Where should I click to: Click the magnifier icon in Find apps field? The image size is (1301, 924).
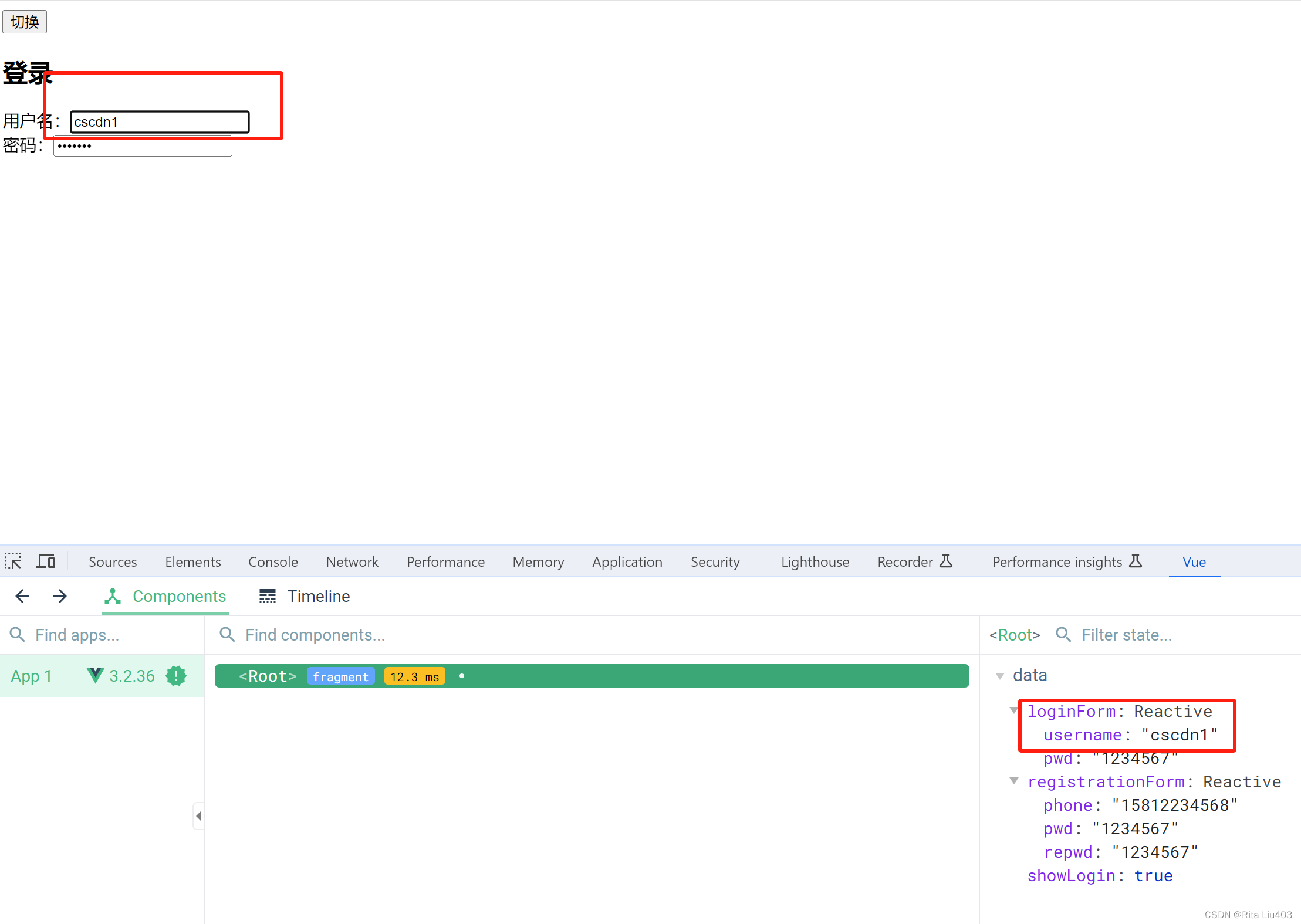(17, 634)
